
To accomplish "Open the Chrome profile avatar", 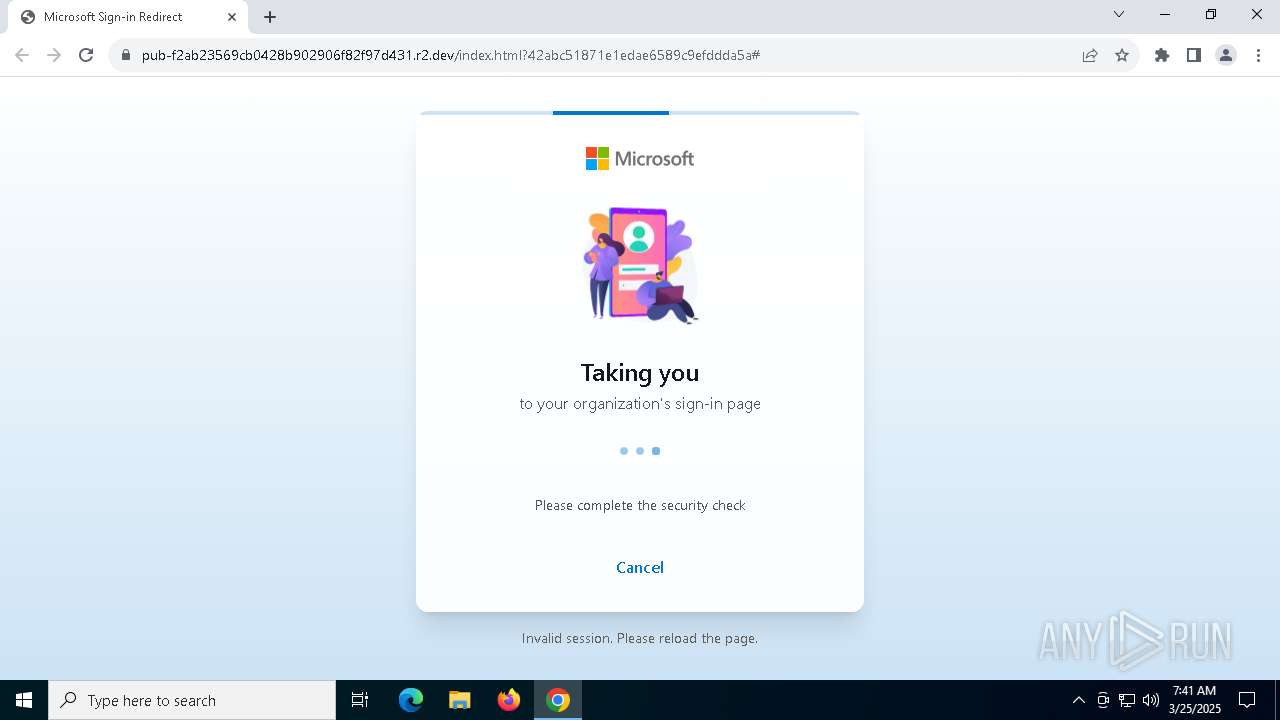I will 1226,55.
